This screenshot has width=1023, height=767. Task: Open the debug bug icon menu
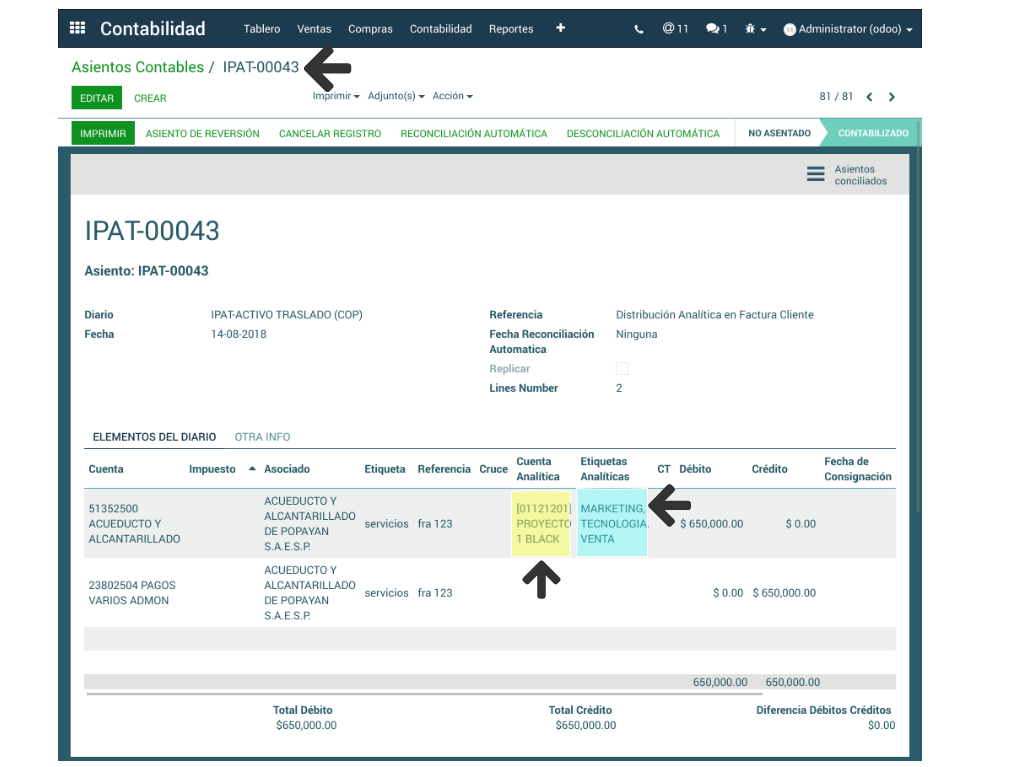pyautogui.click(x=755, y=29)
